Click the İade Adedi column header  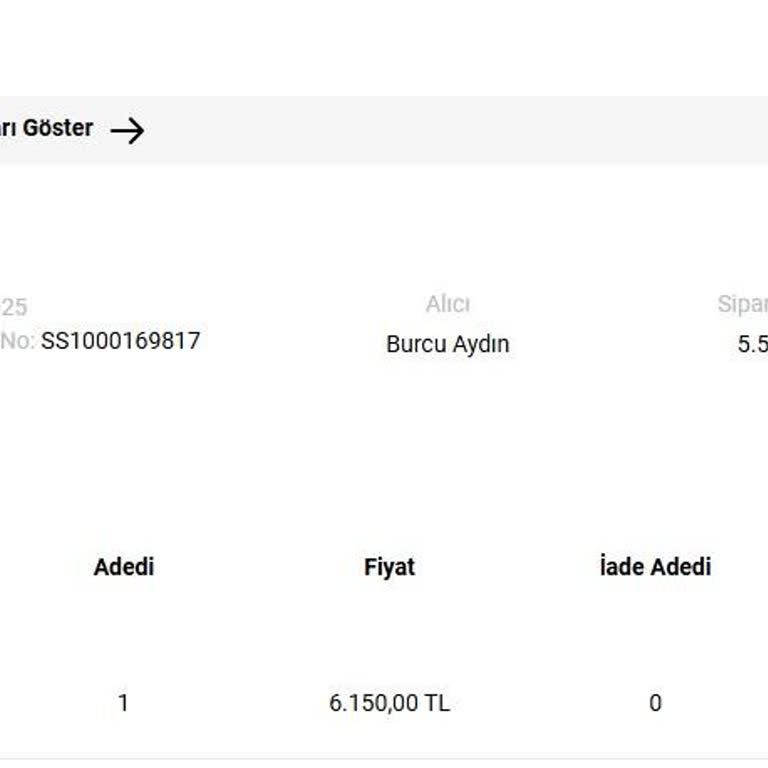[x=655, y=567]
